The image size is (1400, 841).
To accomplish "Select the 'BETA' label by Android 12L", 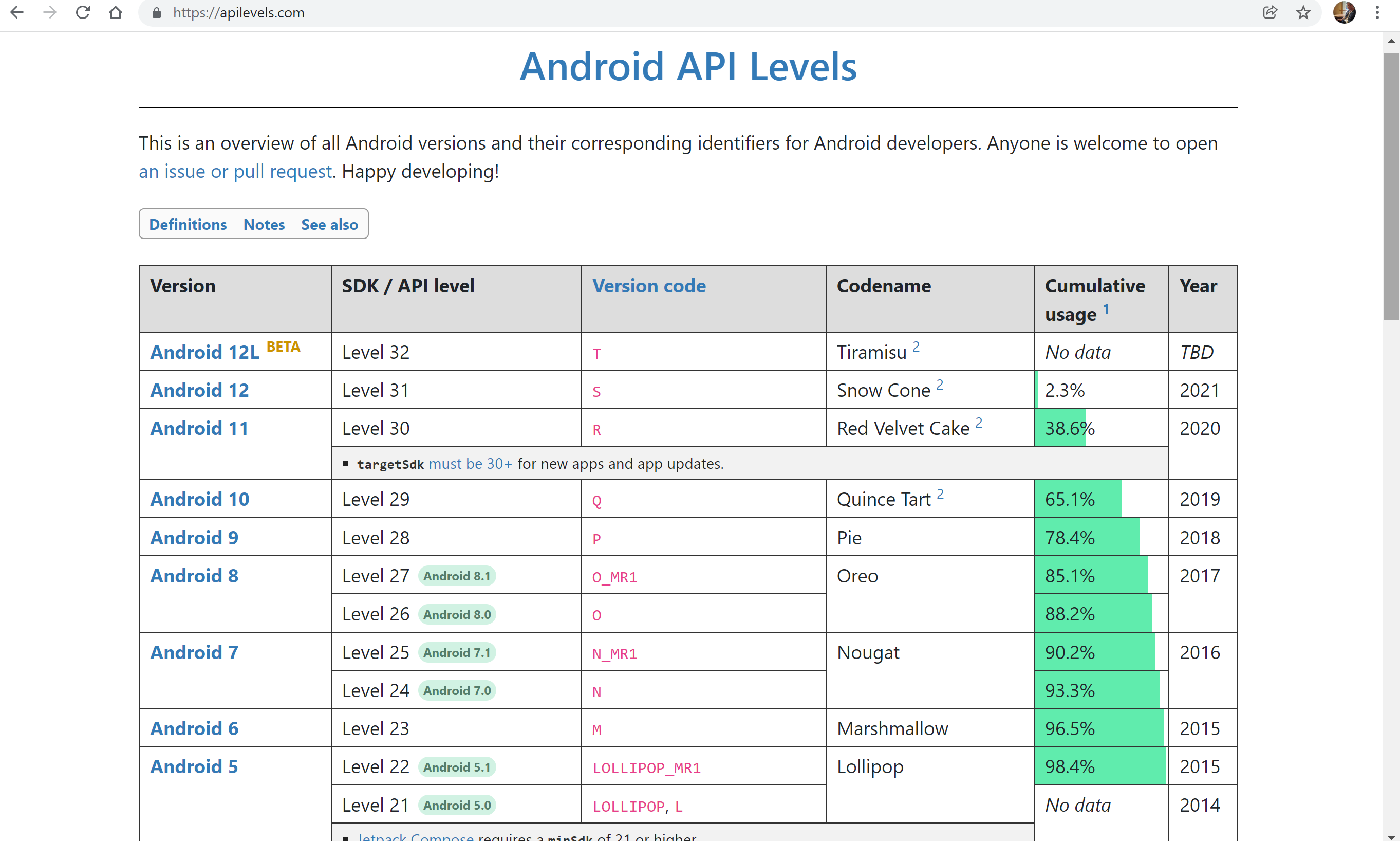I will [x=283, y=346].
